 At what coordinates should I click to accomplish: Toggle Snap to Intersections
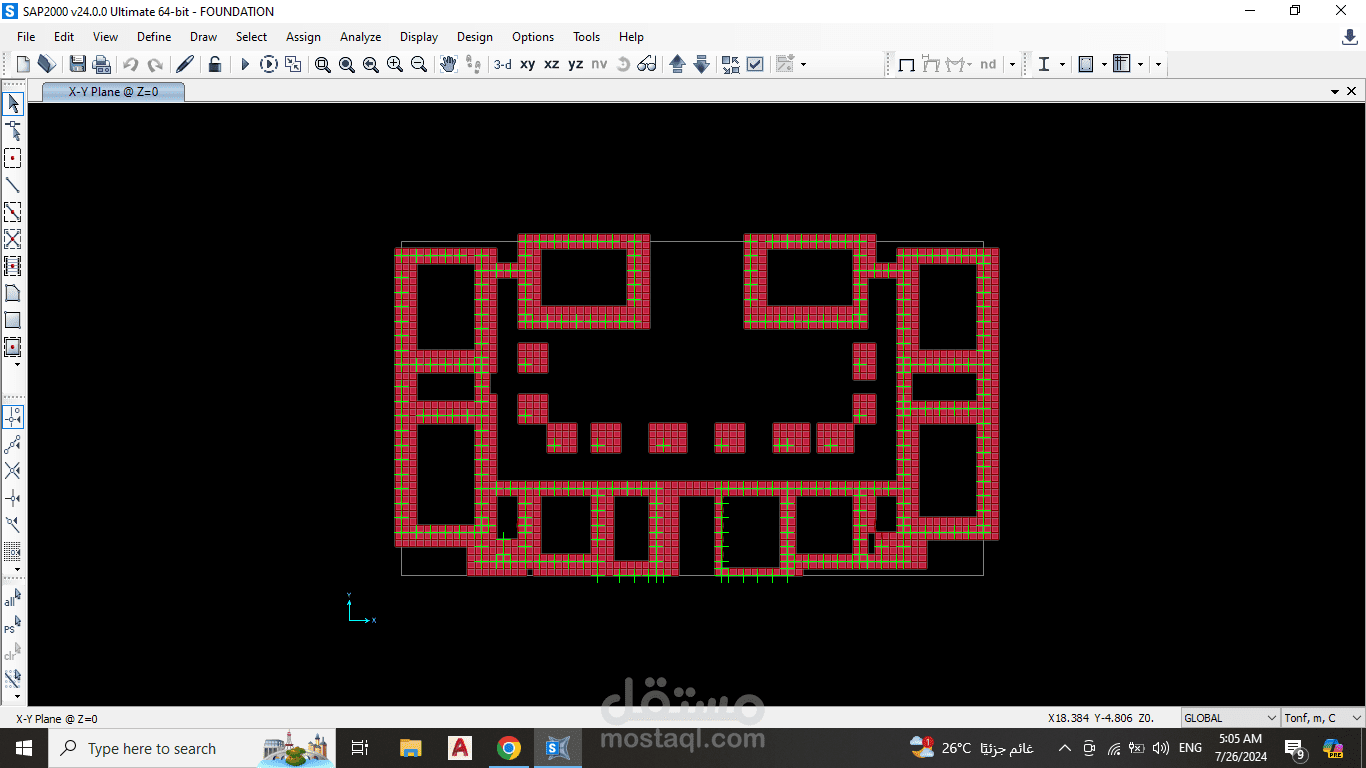[13, 471]
